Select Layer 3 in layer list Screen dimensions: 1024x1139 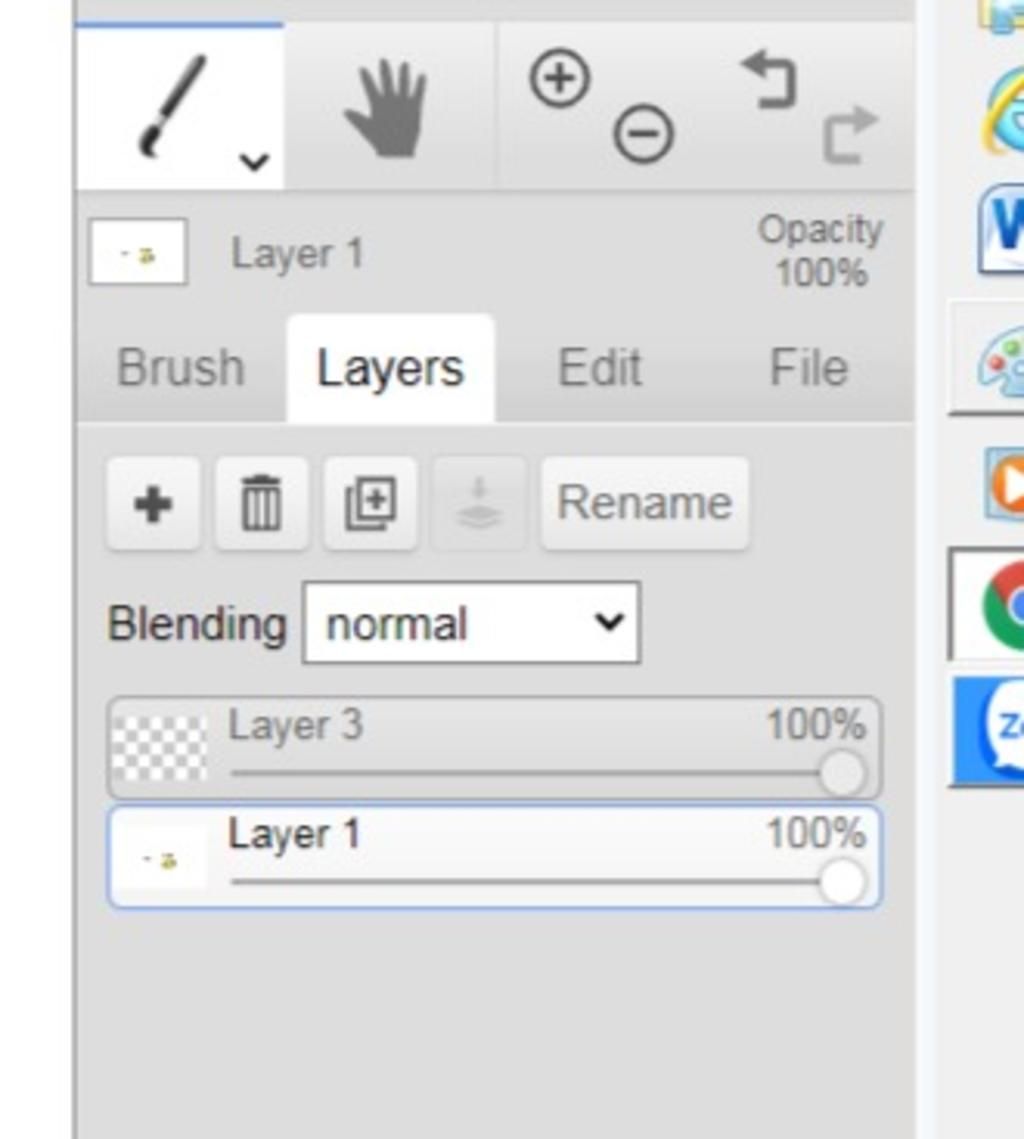(x=495, y=748)
